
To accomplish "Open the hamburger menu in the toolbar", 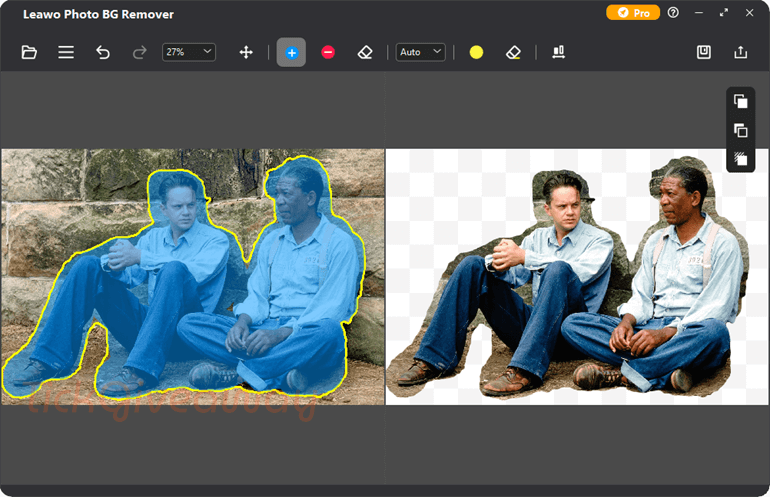I will coord(66,52).
